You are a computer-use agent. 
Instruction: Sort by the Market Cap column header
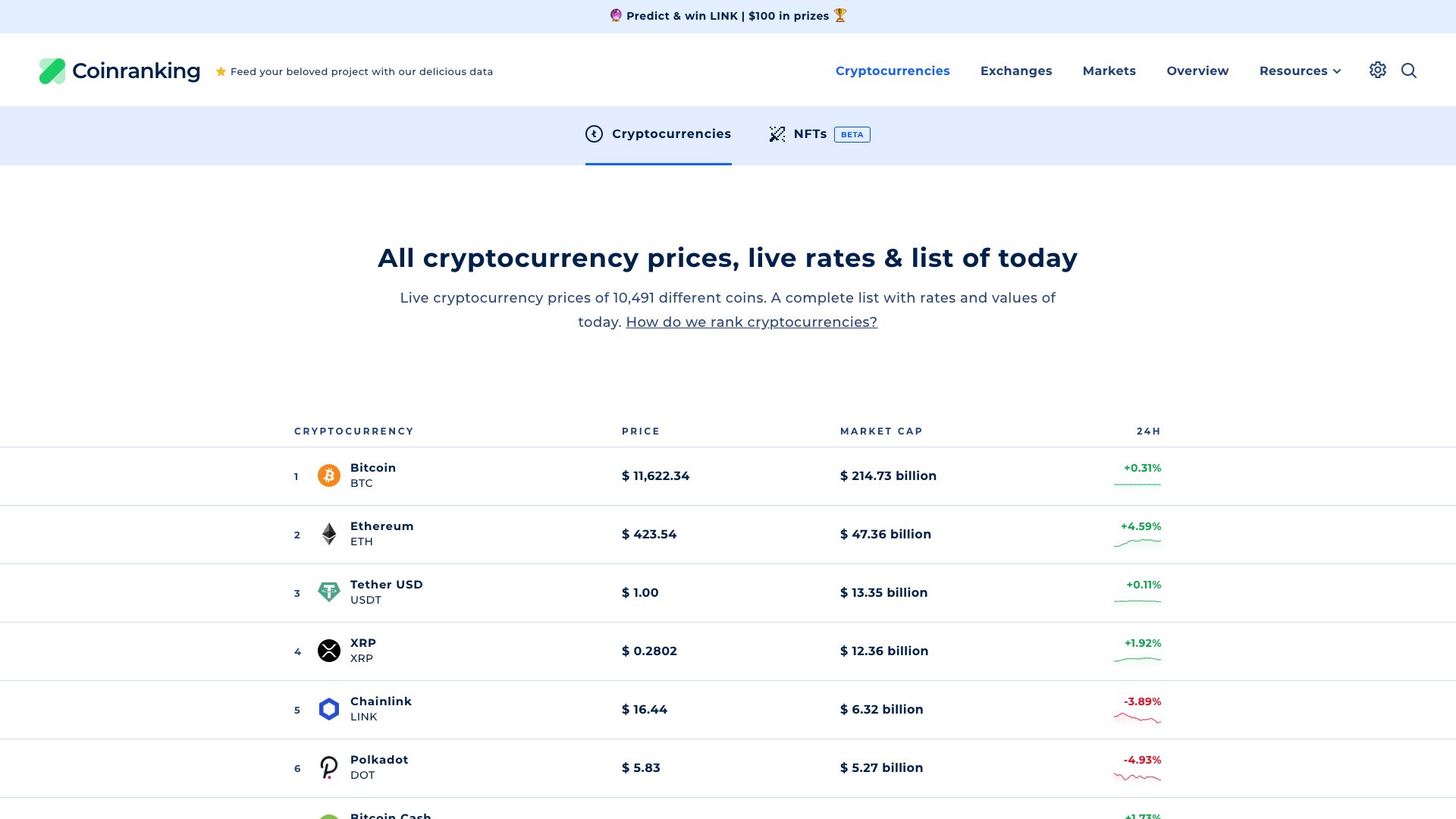coord(880,431)
